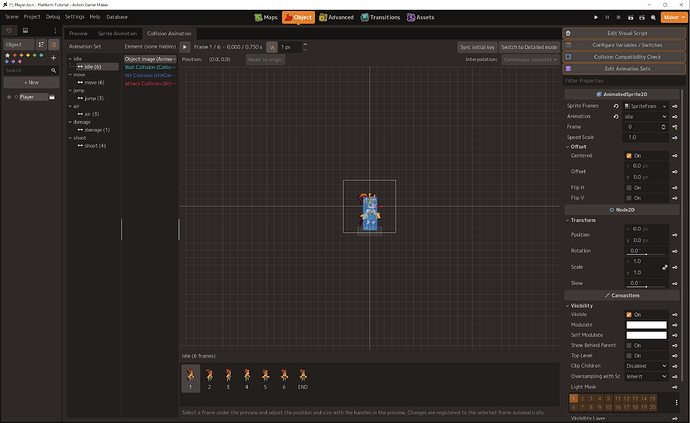Open the Clip Children dropdown
This screenshot has height=423, width=690.
coord(646,366)
